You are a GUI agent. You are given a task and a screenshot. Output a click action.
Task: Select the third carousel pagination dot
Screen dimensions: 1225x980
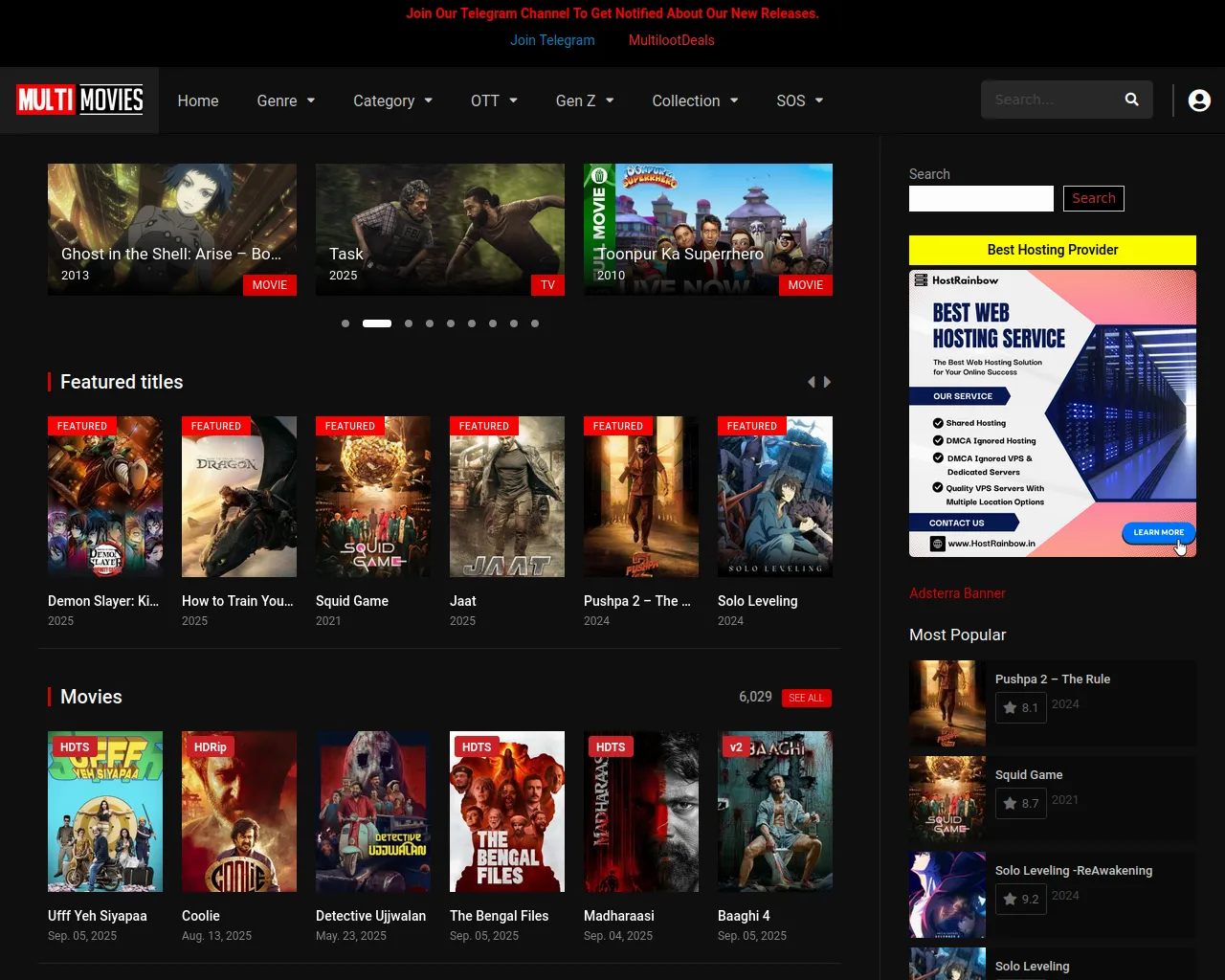click(x=409, y=323)
